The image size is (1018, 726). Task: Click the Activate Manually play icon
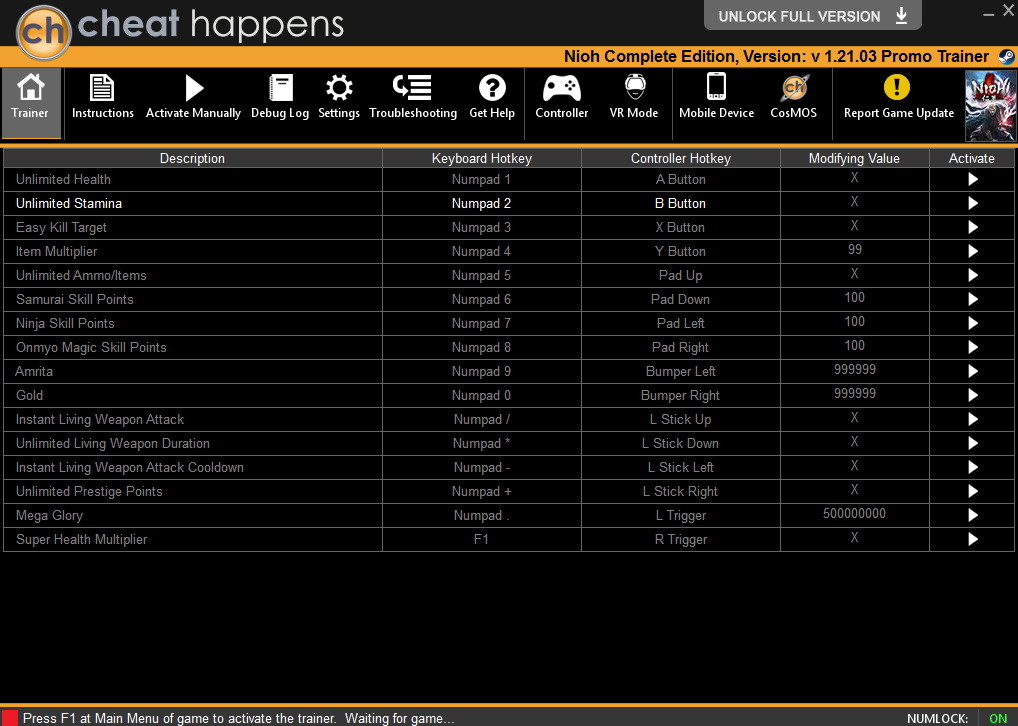(x=193, y=88)
